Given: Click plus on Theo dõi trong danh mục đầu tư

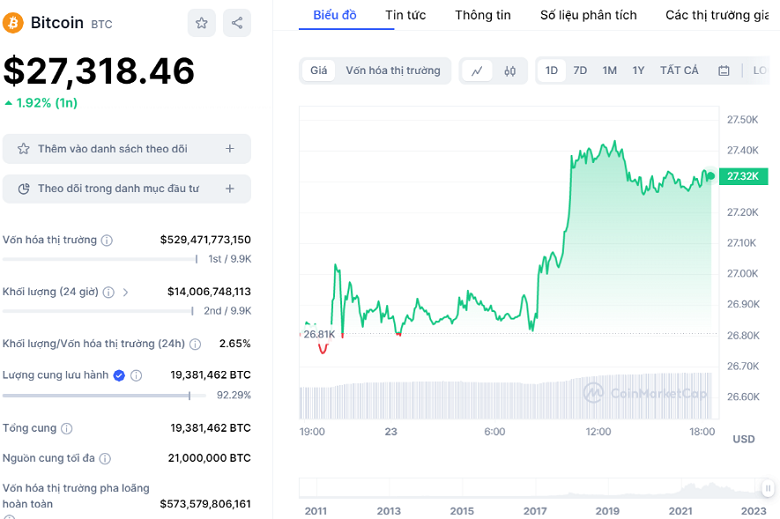Looking at the screenshot, I should 229,189.
